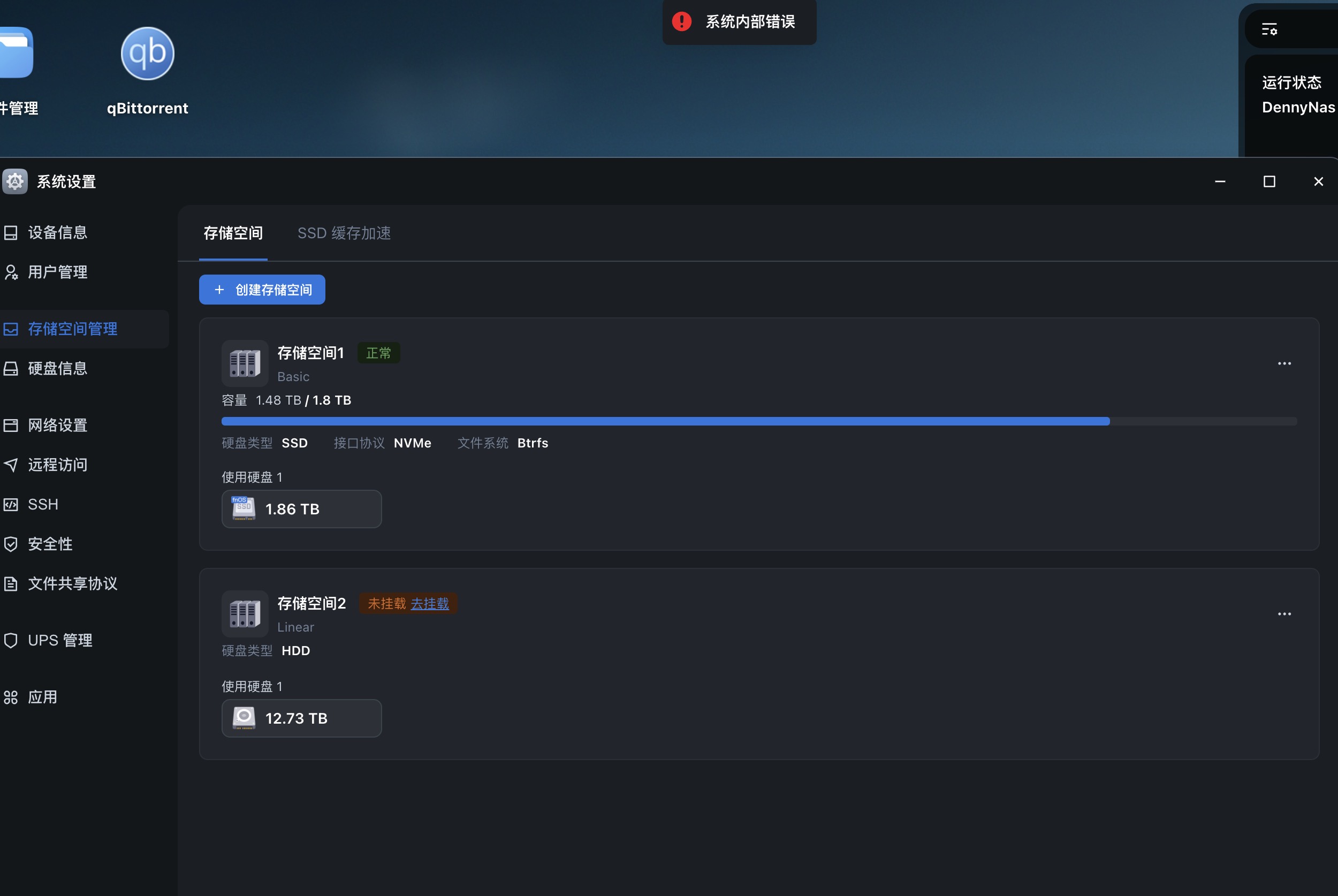The width and height of the screenshot is (1338, 896).
Task: Open the widget settings icon in the top right
Action: click(x=1269, y=29)
